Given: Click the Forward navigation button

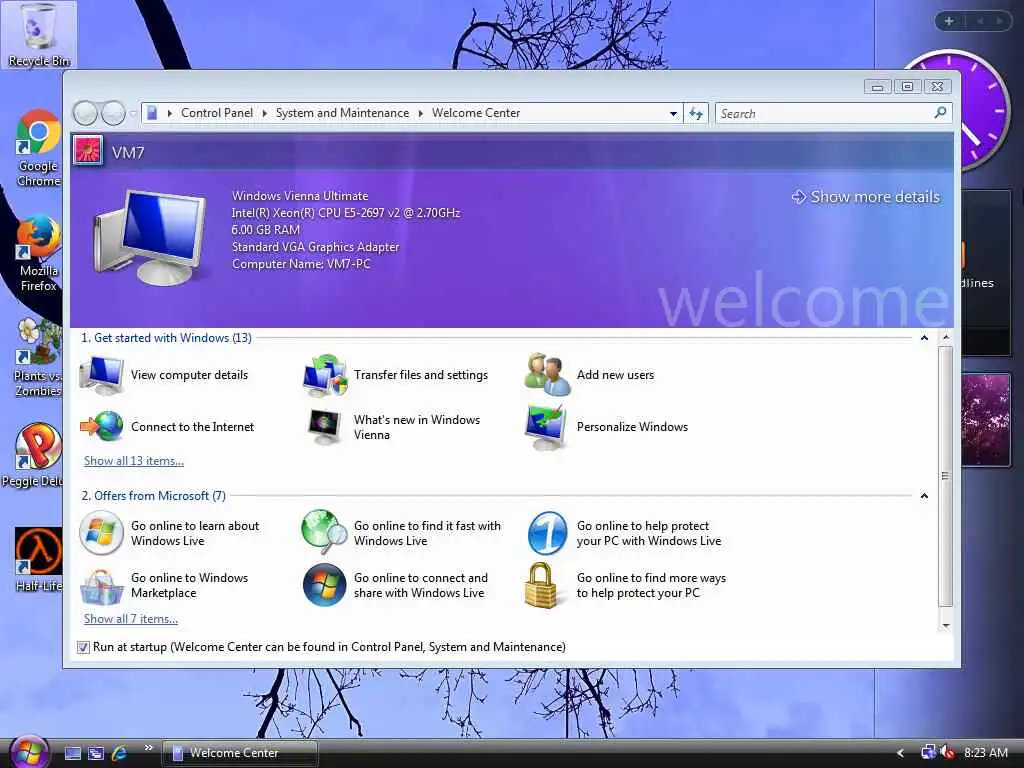Looking at the screenshot, I should (113, 114).
